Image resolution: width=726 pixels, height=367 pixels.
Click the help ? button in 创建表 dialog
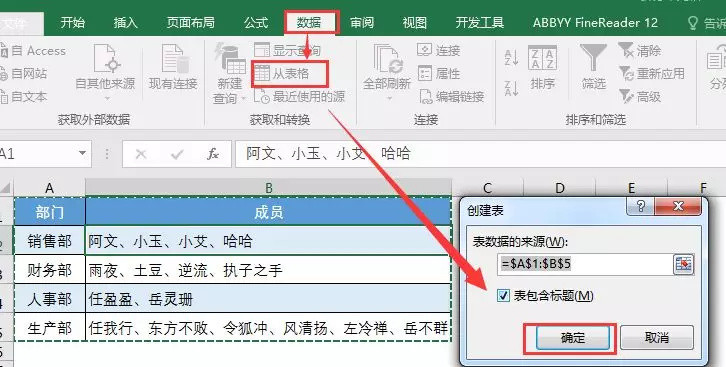coord(640,206)
